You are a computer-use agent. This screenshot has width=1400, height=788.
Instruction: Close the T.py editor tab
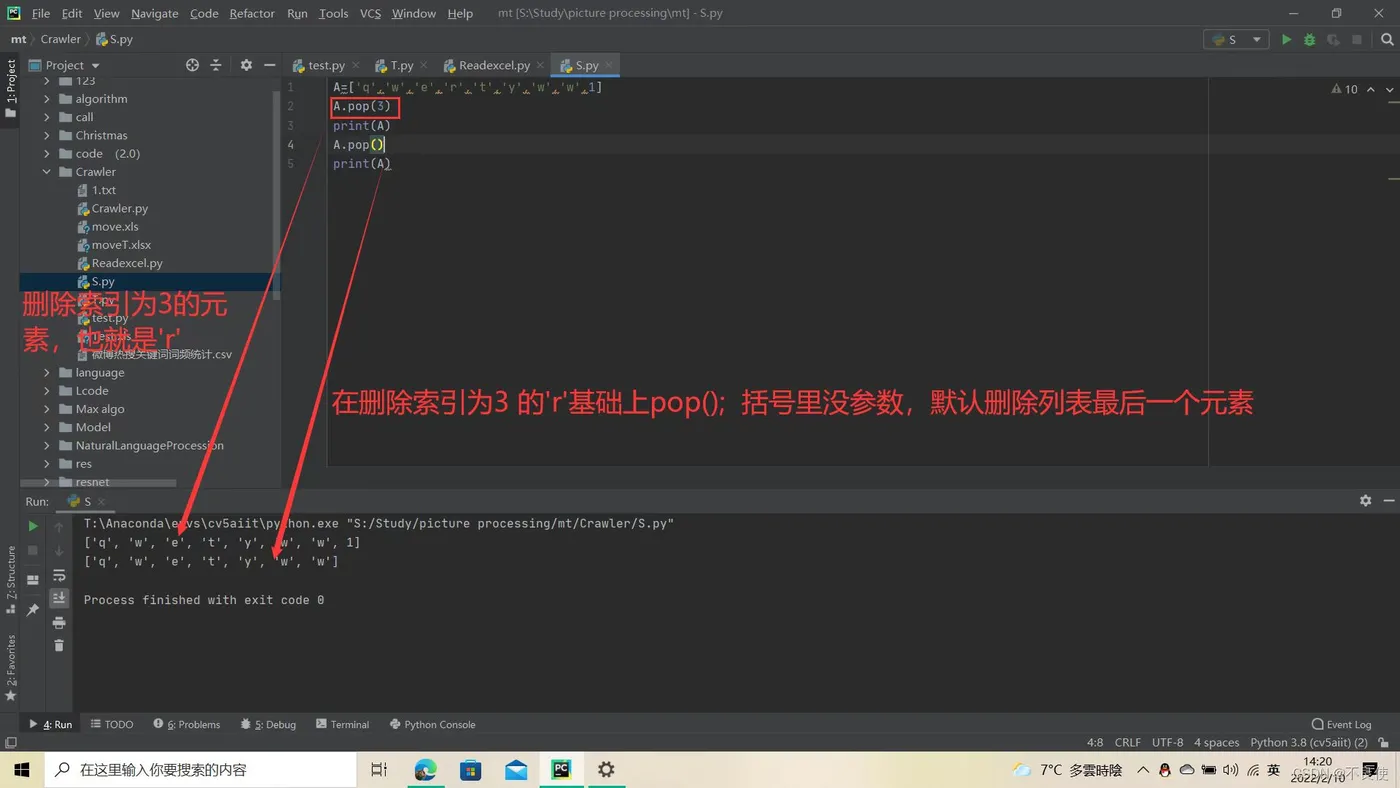[x=424, y=65]
